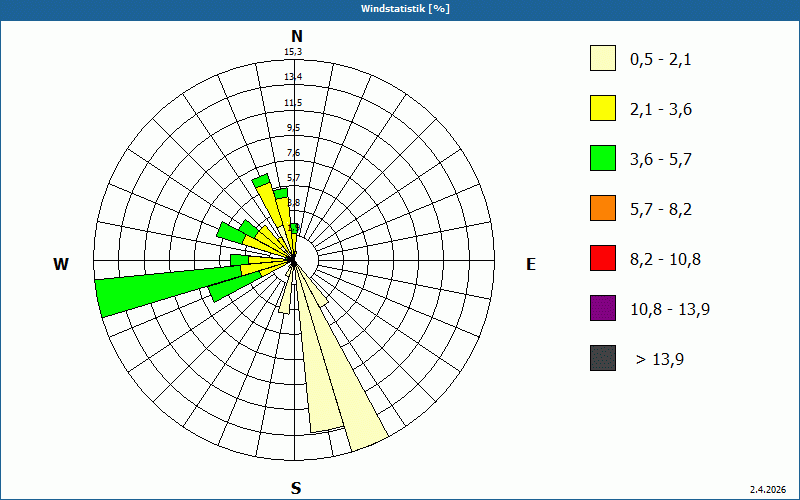Click the 10,8 - 13,9 purple legend swatch
Viewport: 800px width, 500px height.
(x=603, y=308)
